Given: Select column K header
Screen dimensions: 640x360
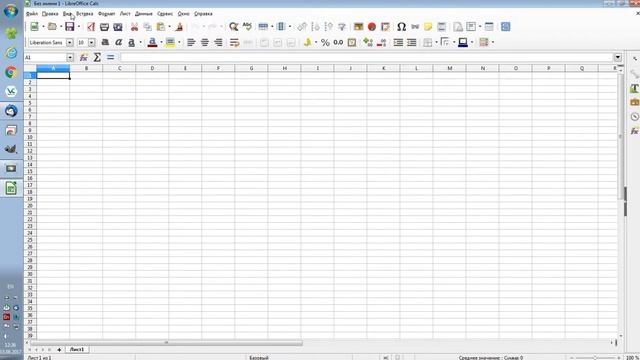Looking at the screenshot, I should 383,68.
